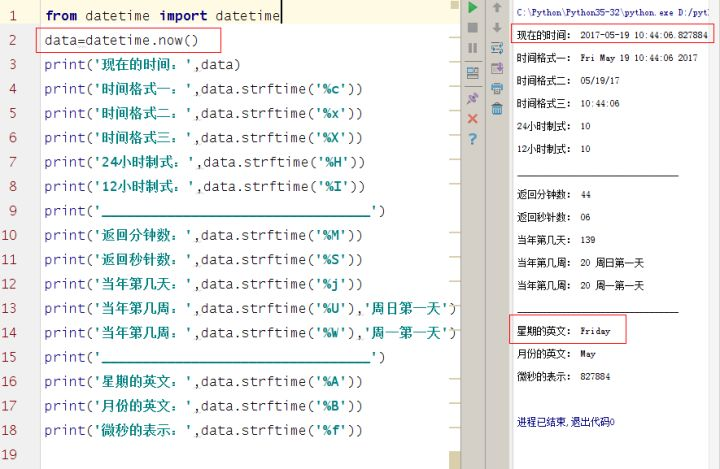The height and width of the screenshot is (469, 720).
Task: Click the code line with strftime('%M')
Action: [203, 235]
